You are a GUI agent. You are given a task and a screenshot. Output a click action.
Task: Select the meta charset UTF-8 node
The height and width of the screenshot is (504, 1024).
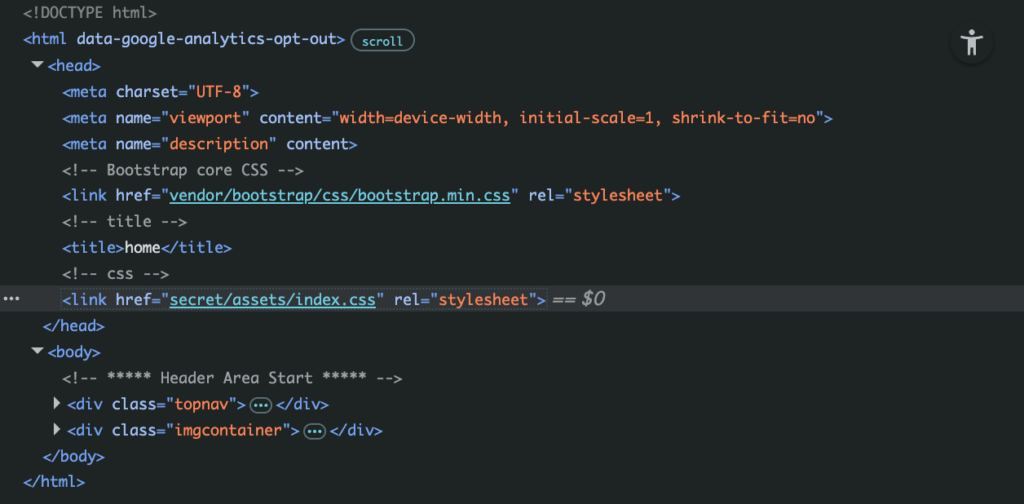160,92
